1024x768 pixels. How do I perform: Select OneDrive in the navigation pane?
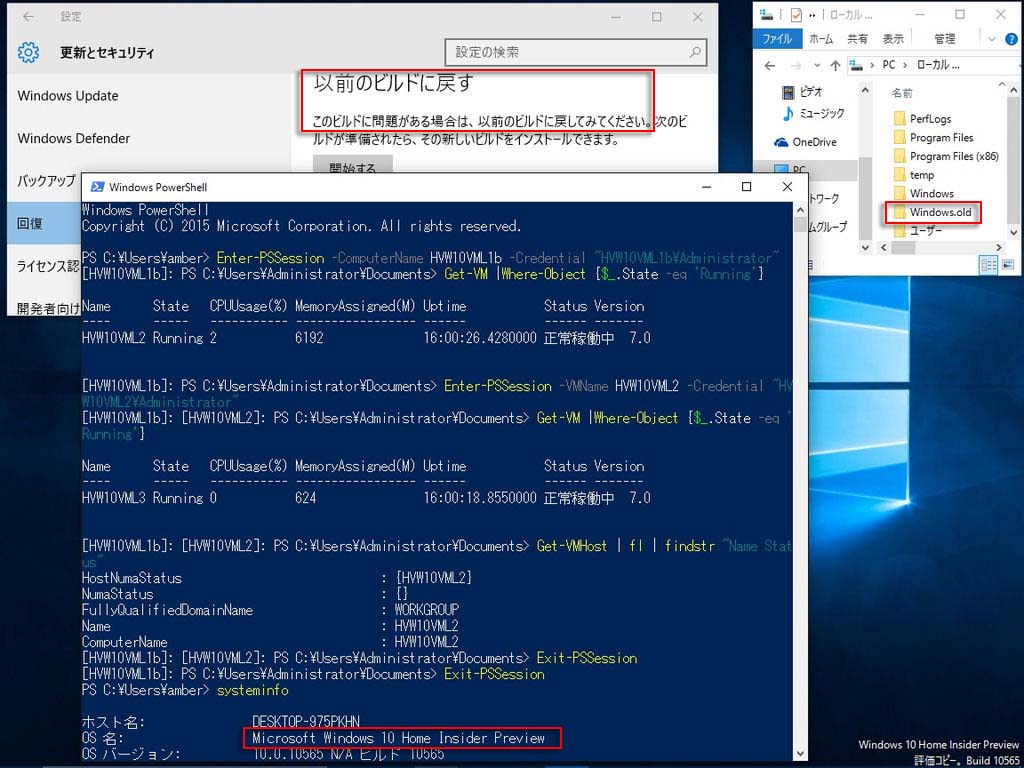(805, 142)
